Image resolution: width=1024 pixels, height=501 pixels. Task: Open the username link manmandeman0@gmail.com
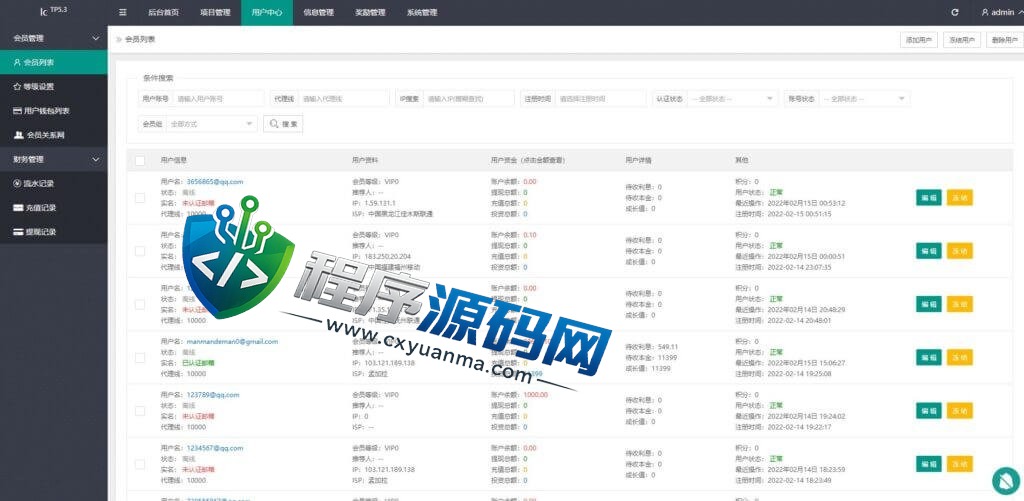click(232, 342)
